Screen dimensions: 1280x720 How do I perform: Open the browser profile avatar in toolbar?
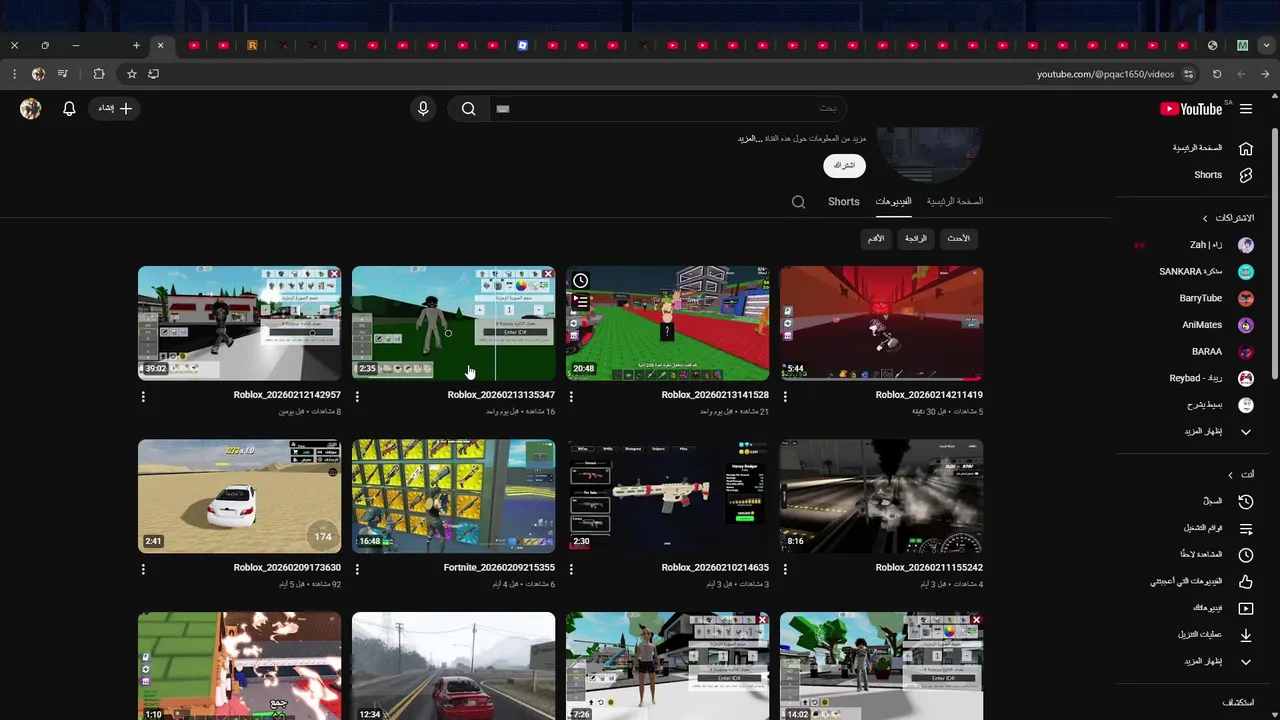tap(38, 74)
